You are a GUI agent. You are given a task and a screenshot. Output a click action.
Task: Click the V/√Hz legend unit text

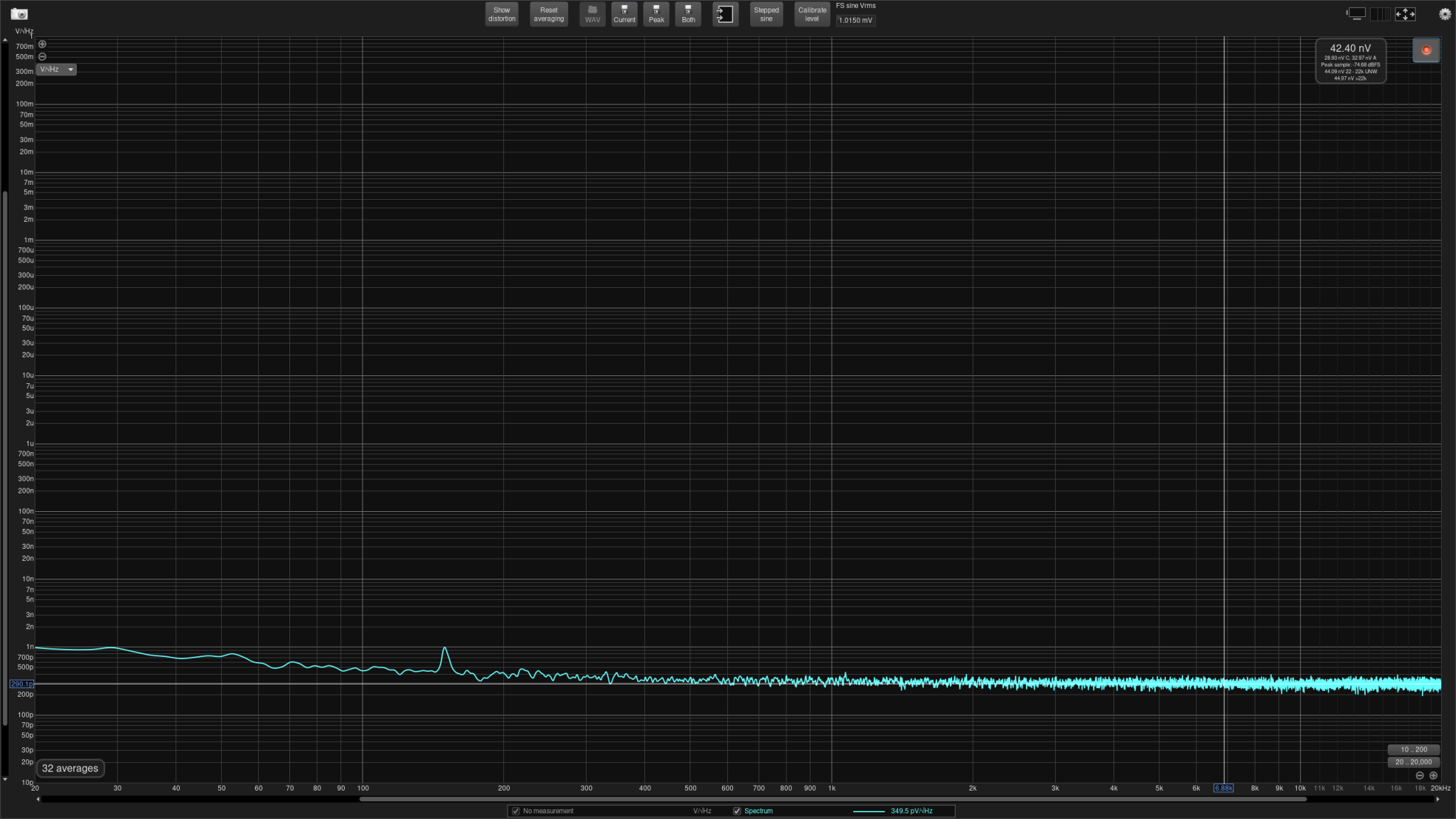[702, 811]
